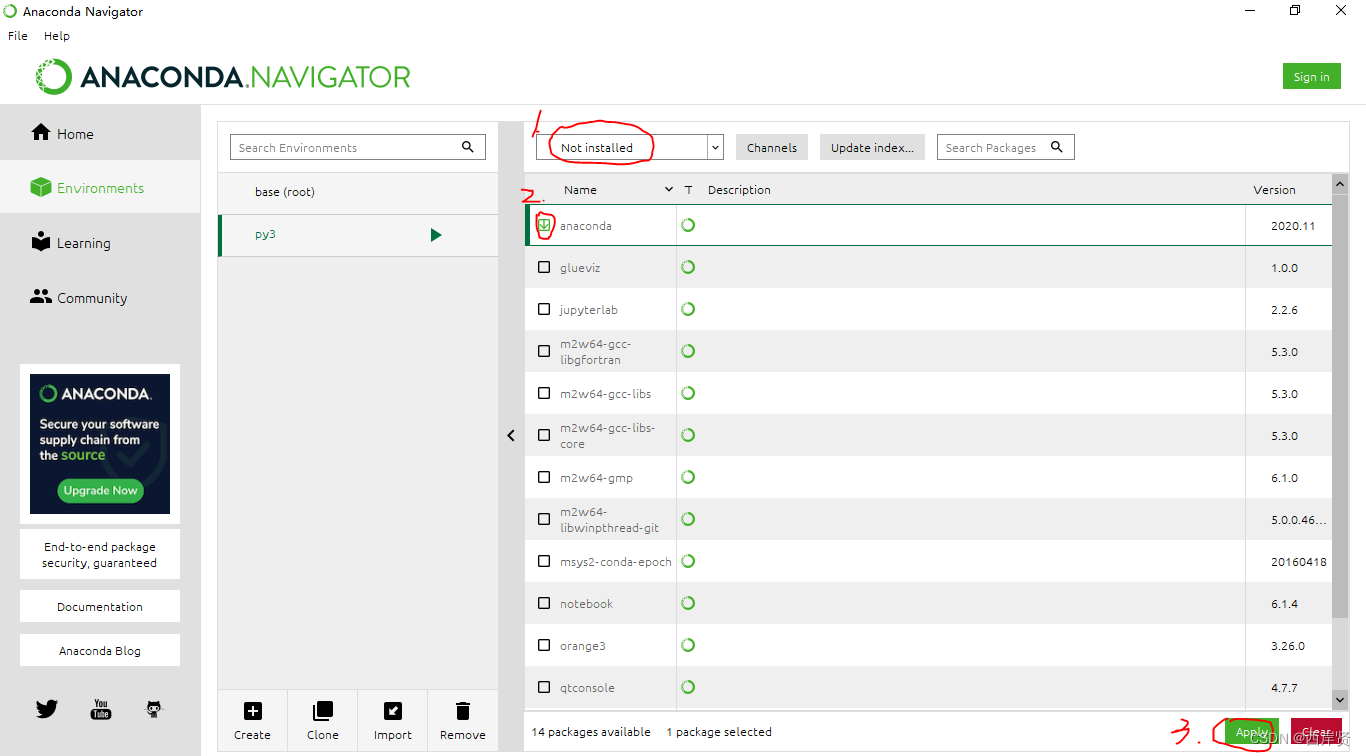The image size is (1366, 756).
Task: Click the Version column header
Action: pos(1275,189)
